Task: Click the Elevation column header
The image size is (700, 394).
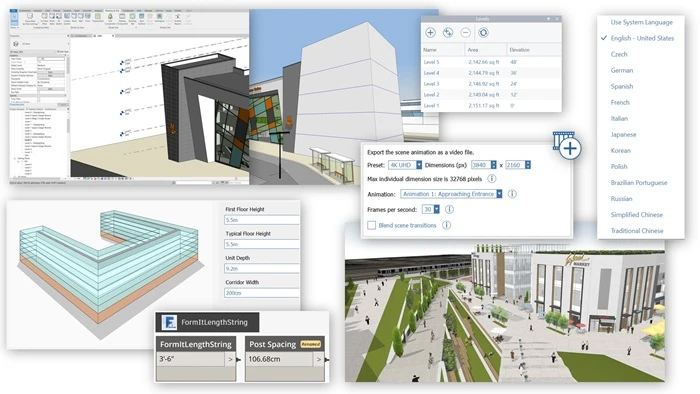Action: (x=520, y=50)
